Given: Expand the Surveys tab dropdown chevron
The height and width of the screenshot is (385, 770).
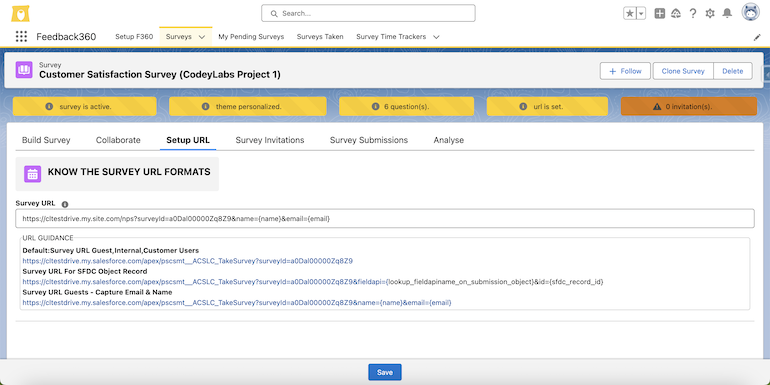Looking at the screenshot, I should tap(202, 37).
